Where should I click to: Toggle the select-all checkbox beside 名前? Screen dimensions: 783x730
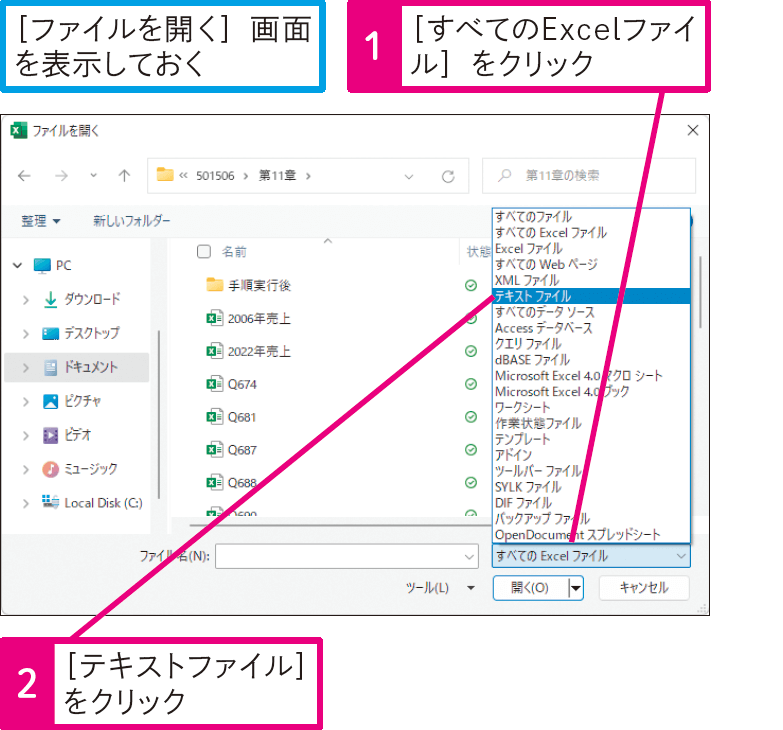tap(204, 251)
